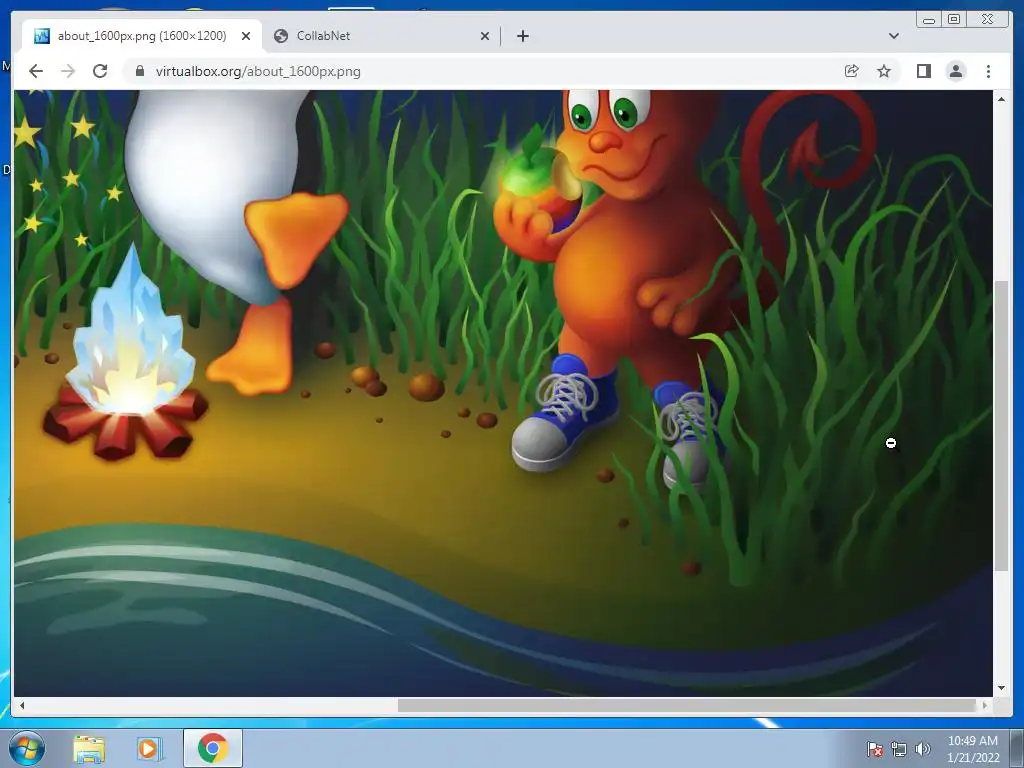1024x768 pixels.
Task: Open Action Center flag icon
Action: pyautogui.click(x=874, y=749)
